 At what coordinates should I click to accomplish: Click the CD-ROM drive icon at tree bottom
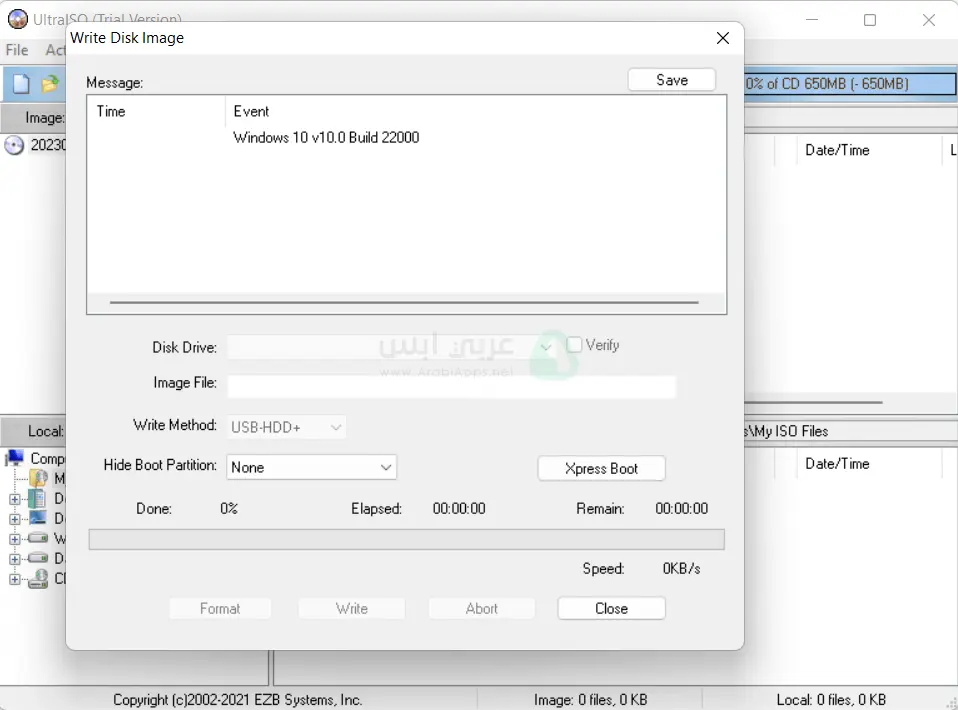point(38,578)
